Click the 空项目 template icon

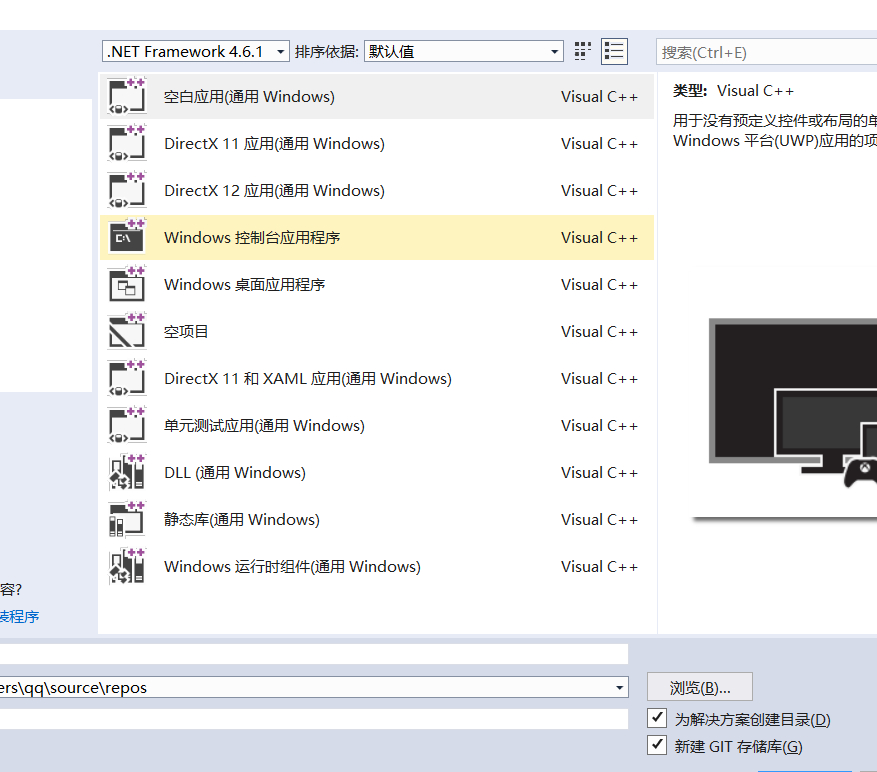(127, 331)
